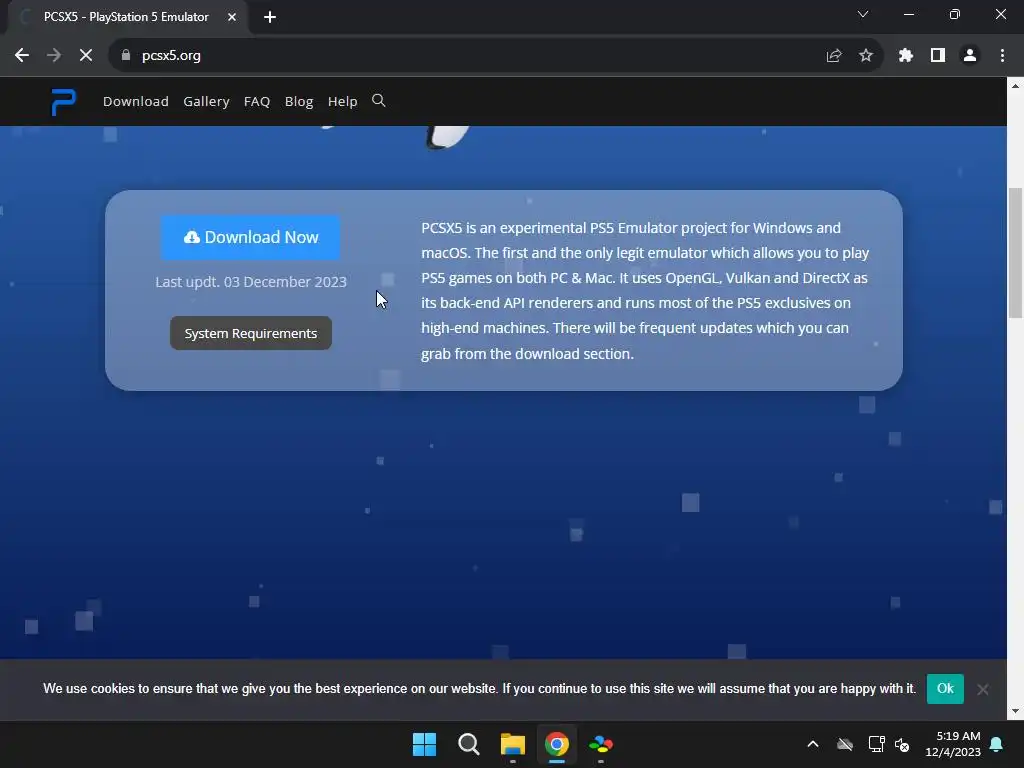Open System Requirements

click(251, 333)
